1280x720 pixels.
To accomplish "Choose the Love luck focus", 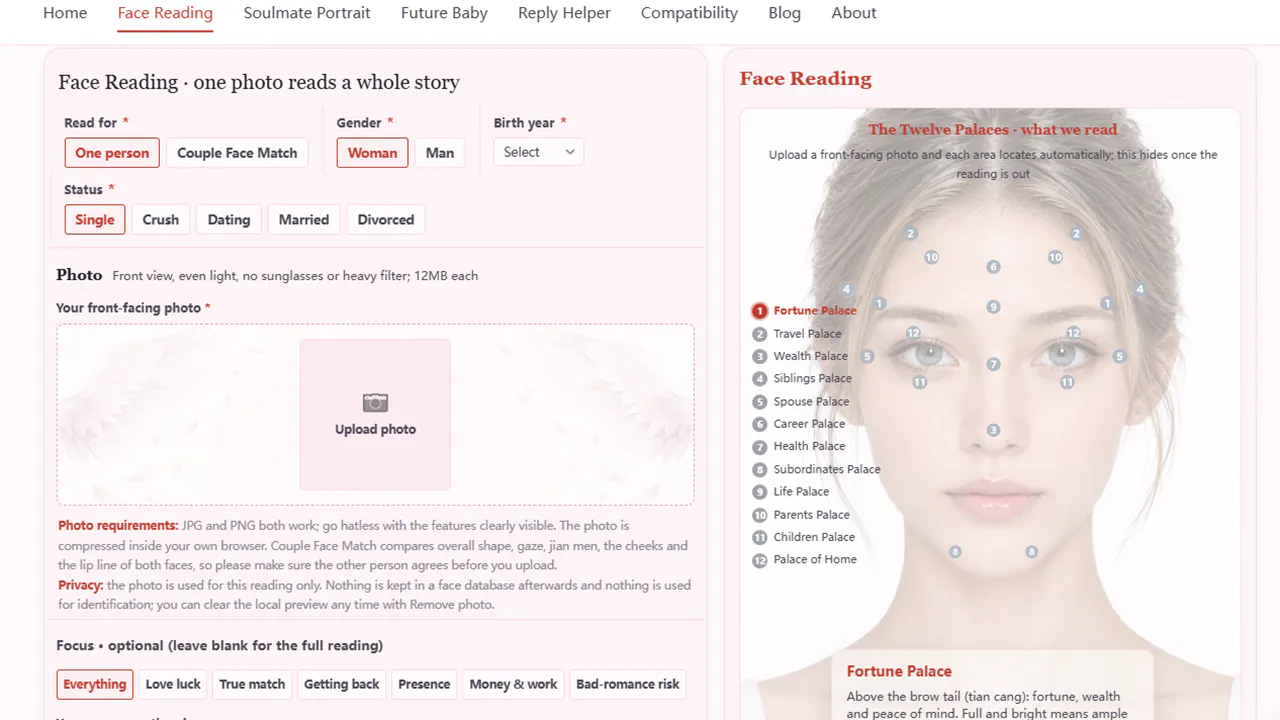I will click(x=173, y=684).
